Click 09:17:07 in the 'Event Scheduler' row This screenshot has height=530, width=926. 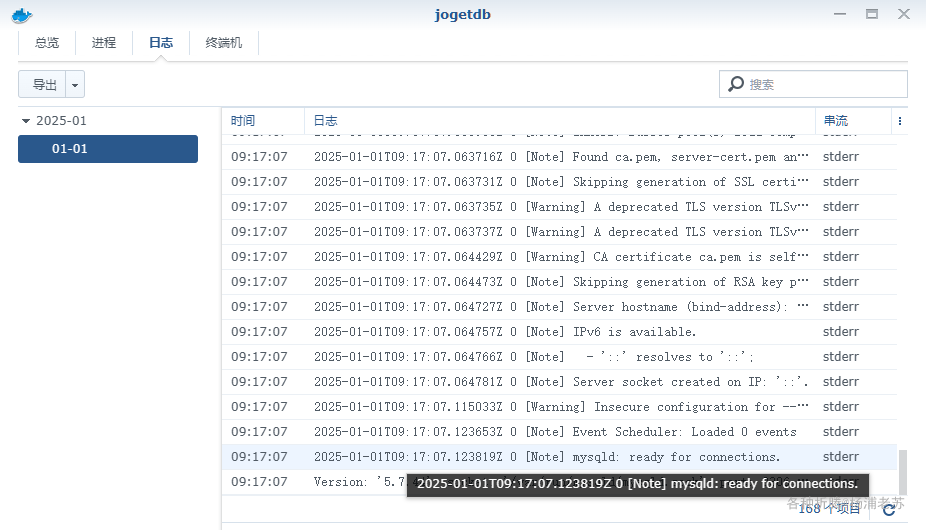(259, 432)
